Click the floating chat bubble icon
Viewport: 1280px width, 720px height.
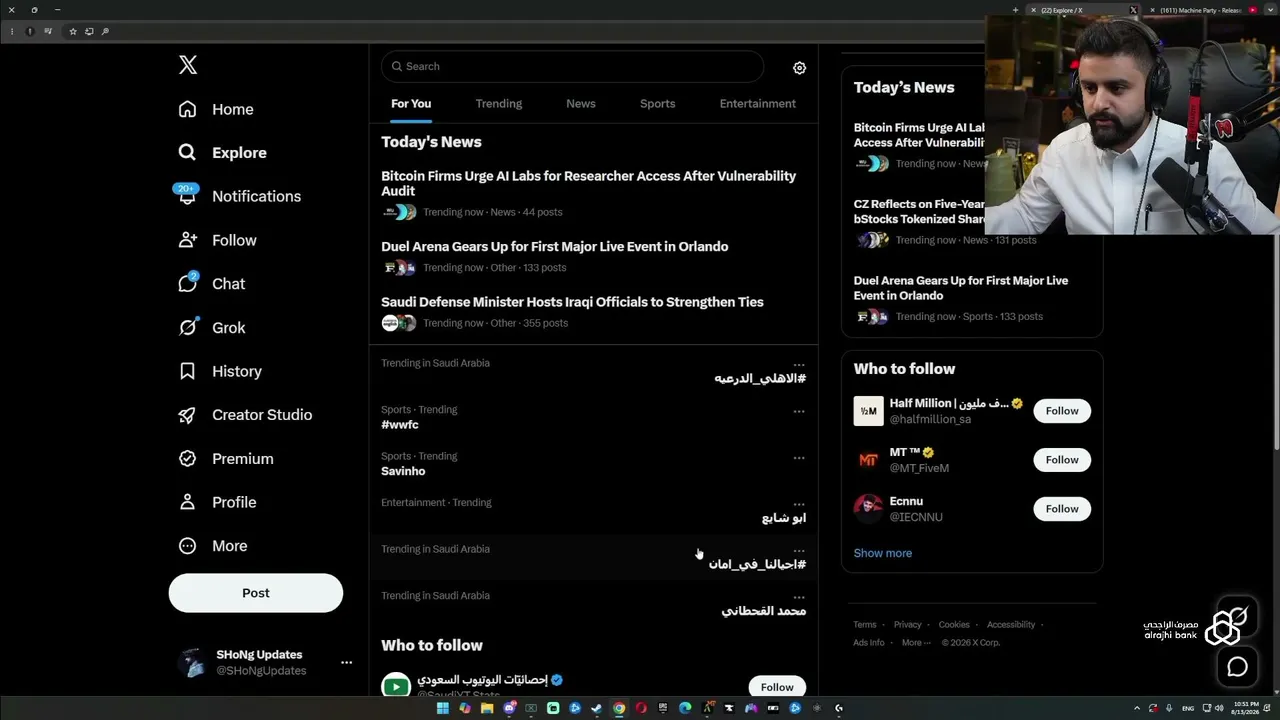(x=1237, y=667)
